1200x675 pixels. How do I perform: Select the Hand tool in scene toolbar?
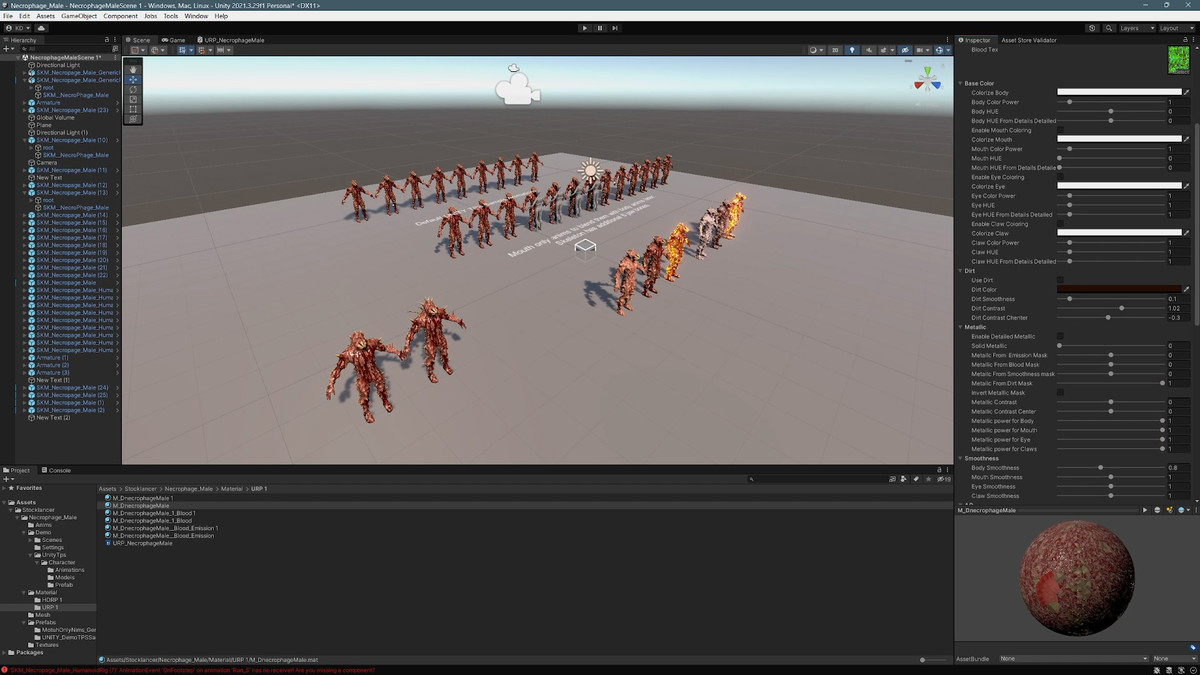point(133,69)
